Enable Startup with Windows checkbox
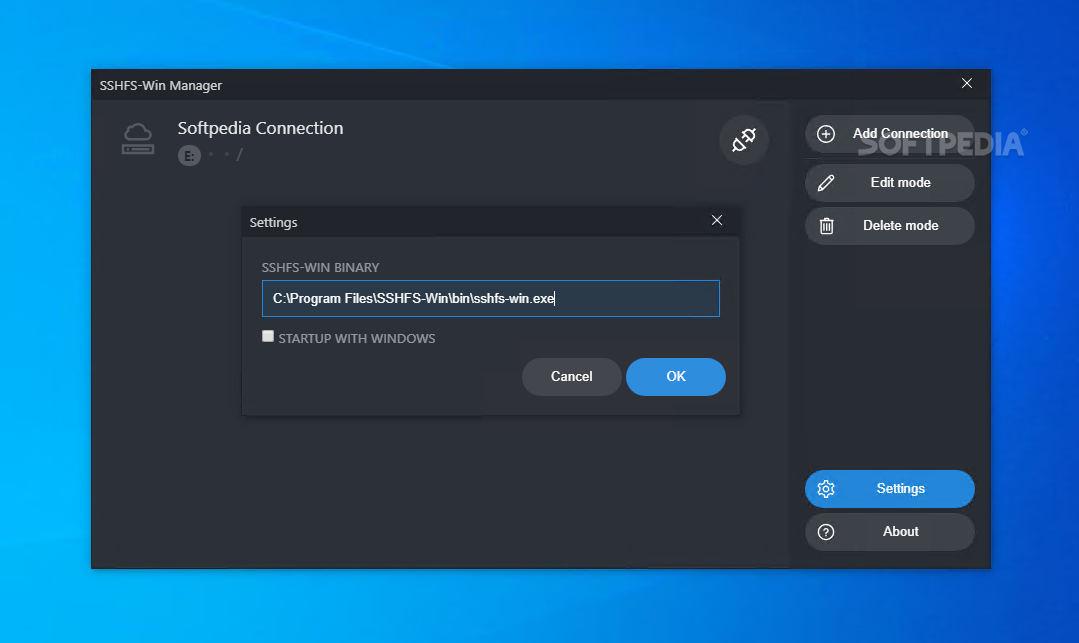 pos(268,336)
